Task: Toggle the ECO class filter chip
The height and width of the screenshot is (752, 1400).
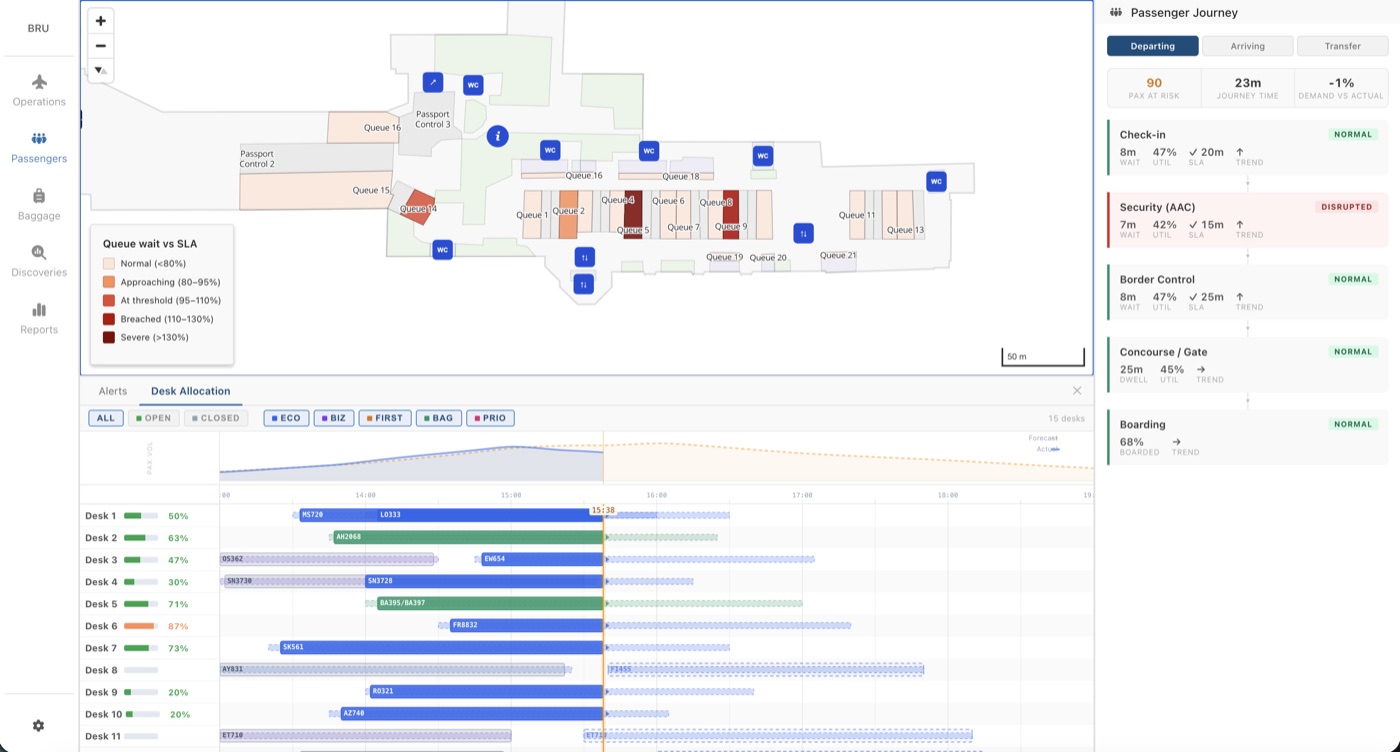Action: click(x=287, y=418)
